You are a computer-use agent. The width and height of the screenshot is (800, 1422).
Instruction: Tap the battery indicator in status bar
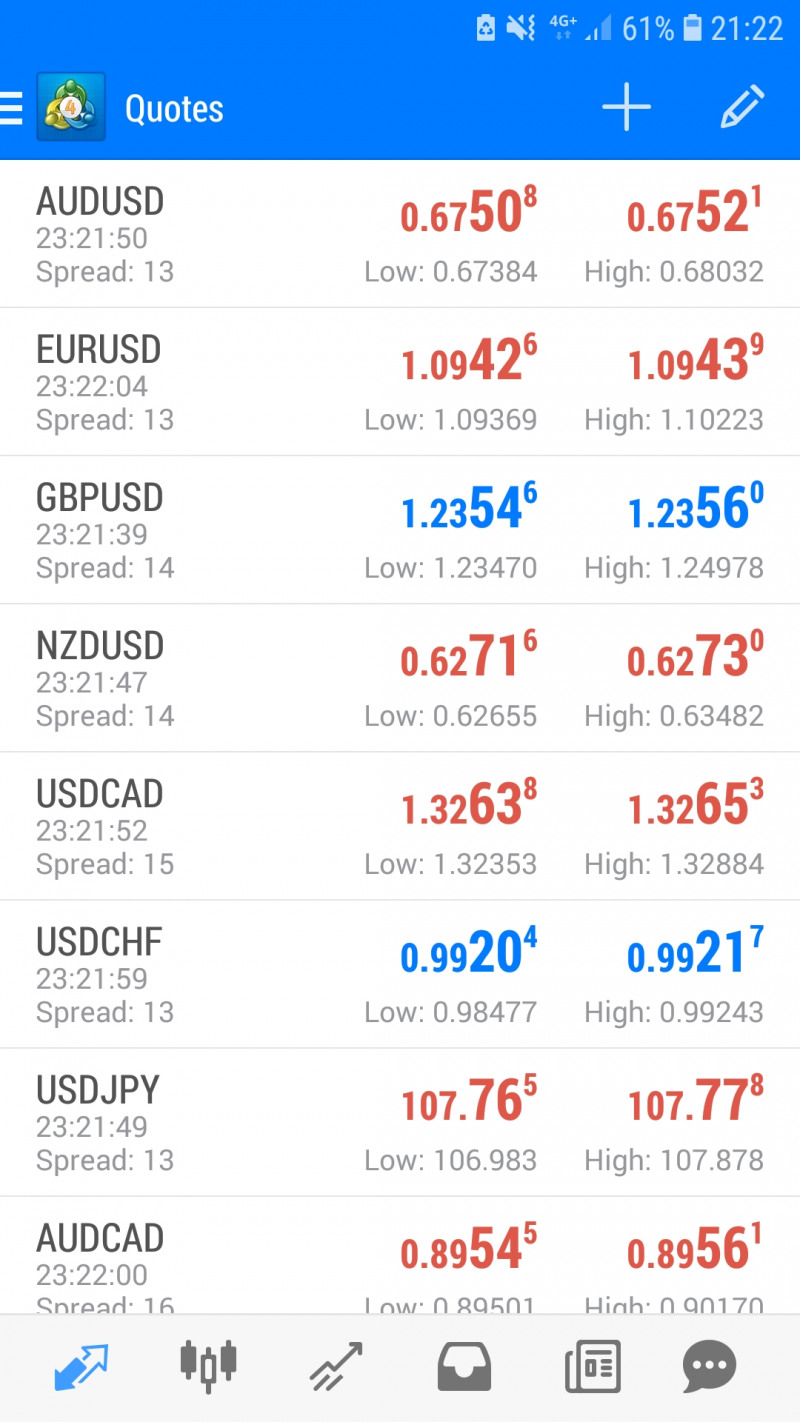pyautogui.click(x=692, y=29)
